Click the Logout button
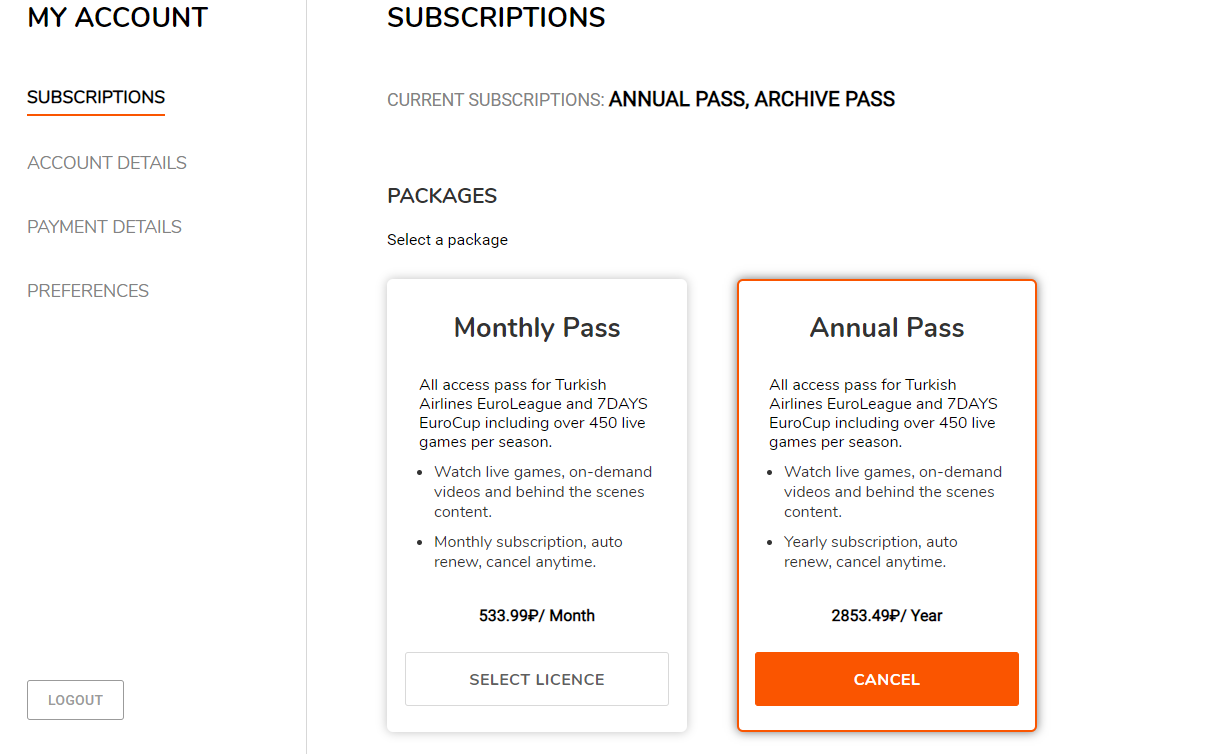Viewport: 1214px width, 754px height. tap(75, 700)
